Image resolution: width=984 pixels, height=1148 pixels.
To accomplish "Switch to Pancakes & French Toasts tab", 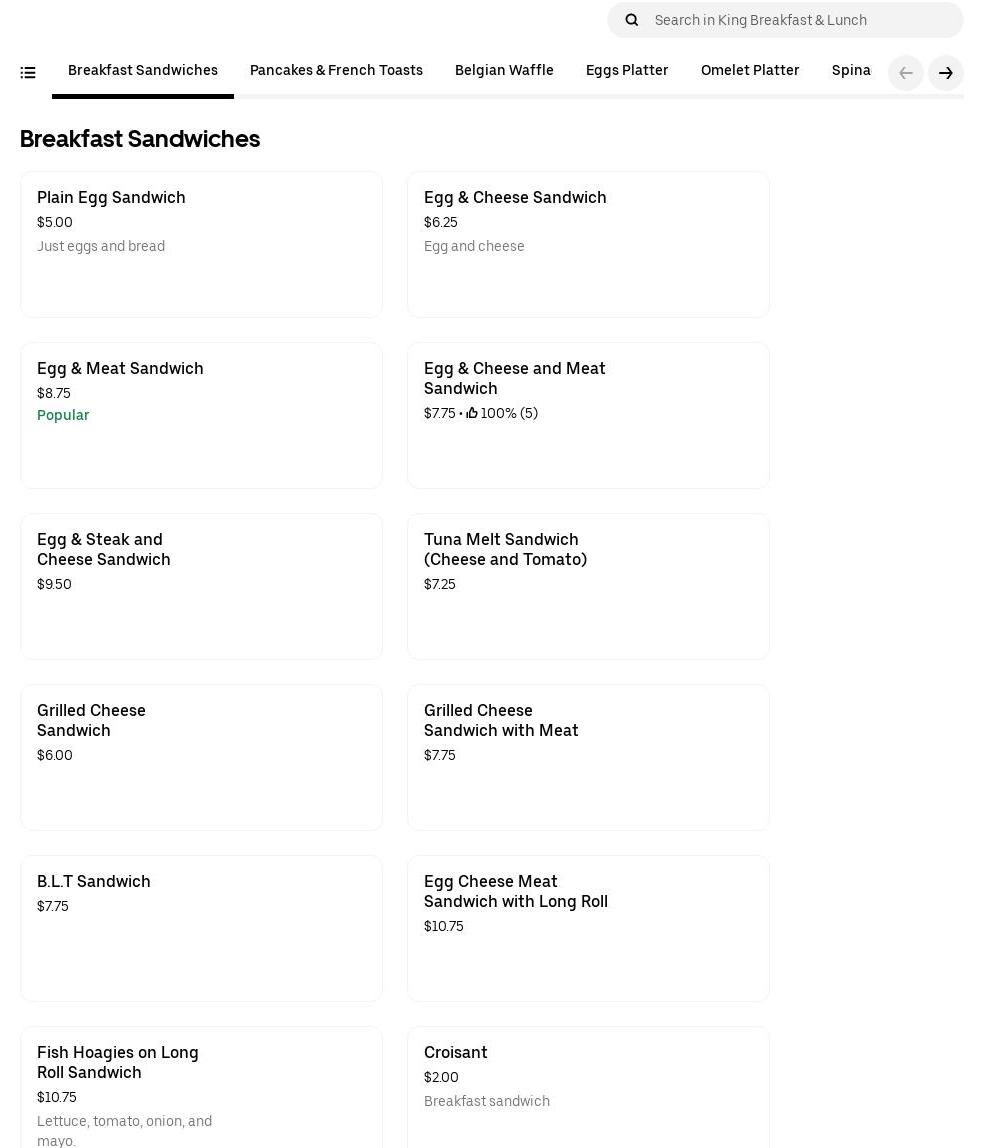I will [336, 70].
